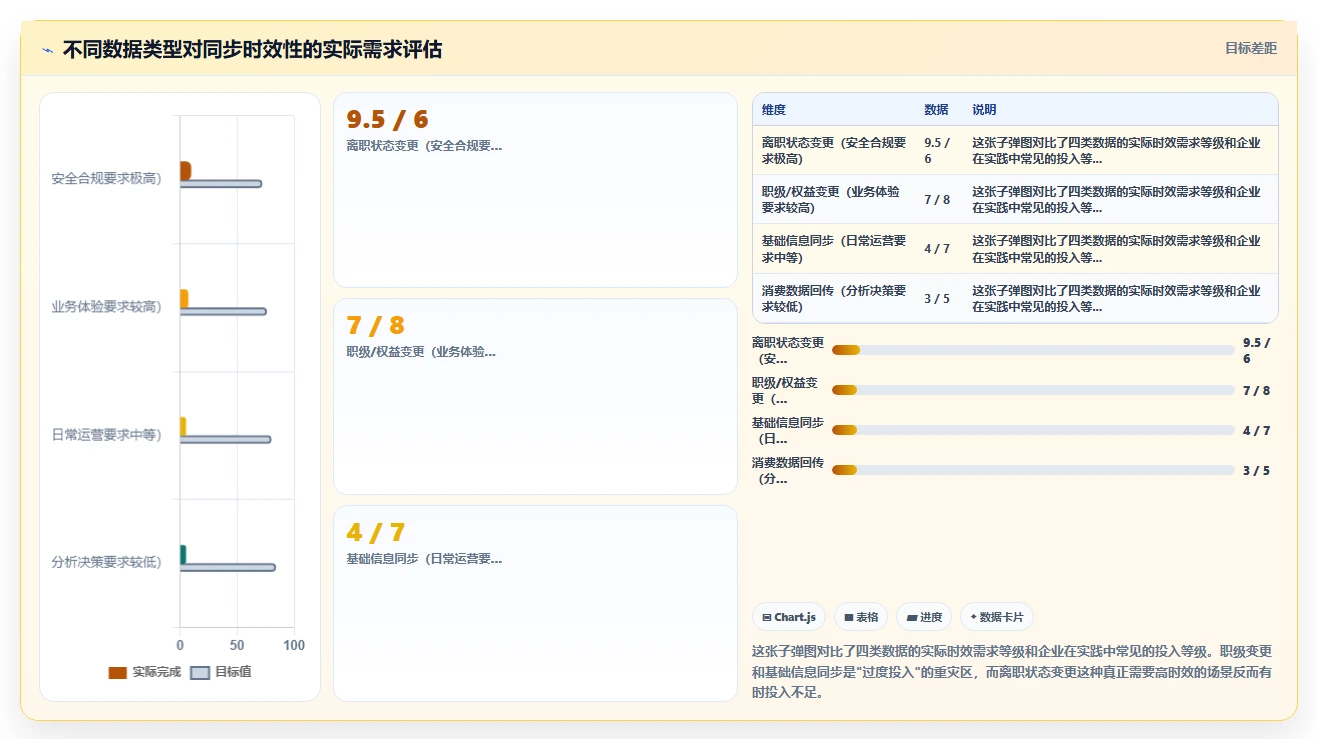The height and width of the screenshot is (739, 1318).
Task: Click the orange actual bar for 业务体验要求较高
Action: (x=184, y=299)
